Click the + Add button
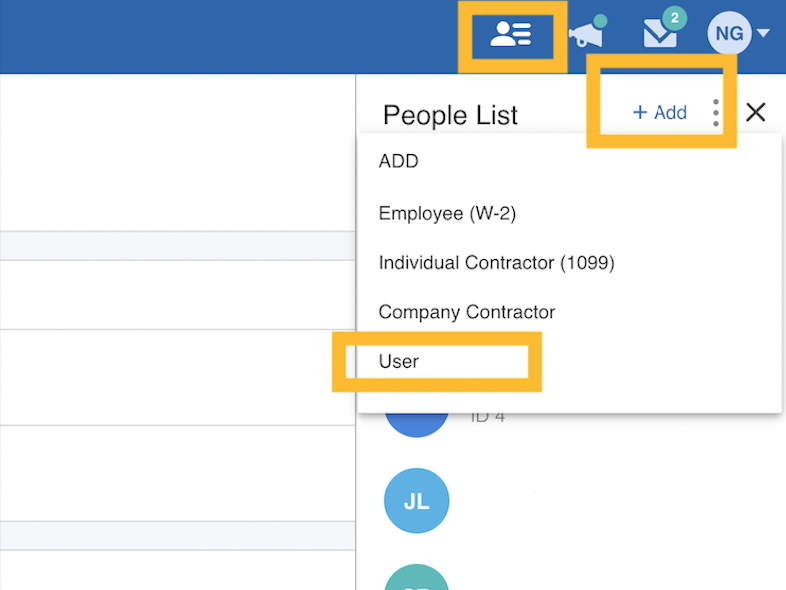 pyautogui.click(x=660, y=113)
